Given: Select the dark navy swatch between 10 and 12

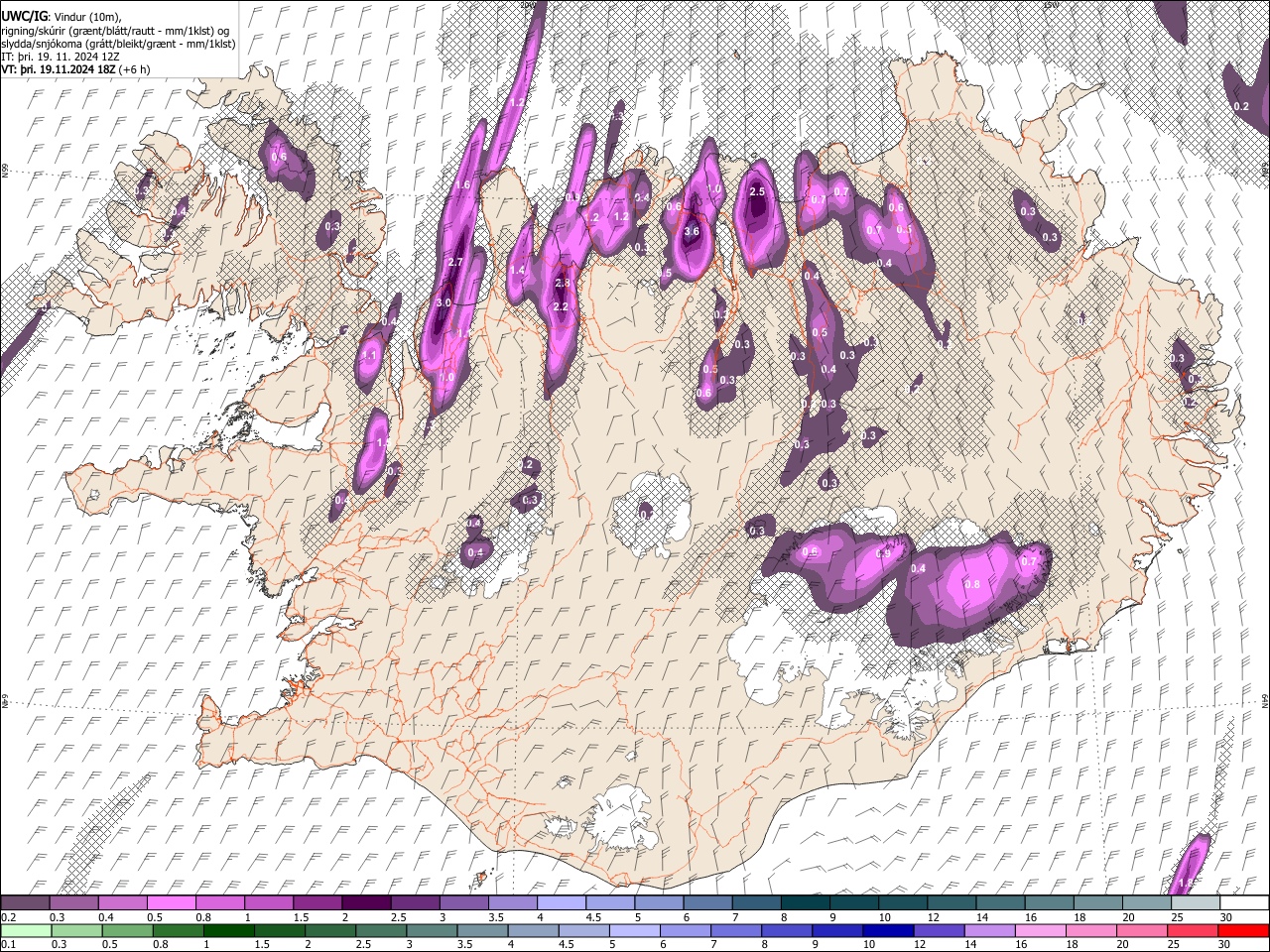Looking at the screenshot, I should click(x=889, y=930).
